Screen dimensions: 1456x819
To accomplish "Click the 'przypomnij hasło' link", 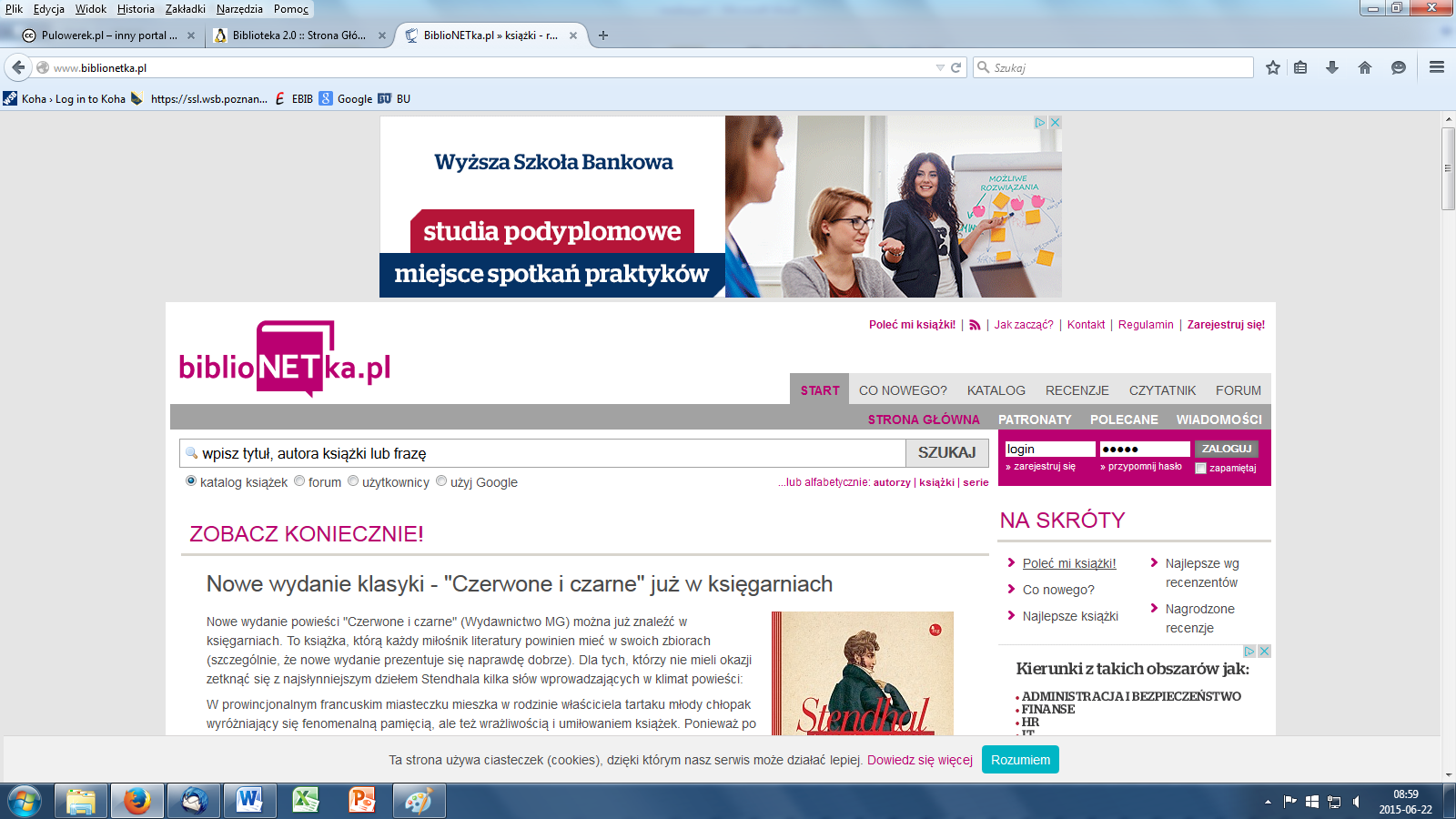I will click(1145, 466).
